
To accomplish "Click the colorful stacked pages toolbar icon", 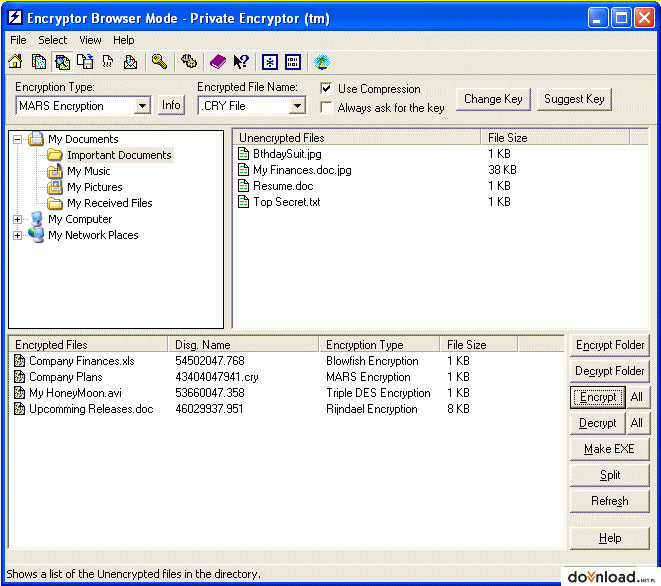I will pos(39,62).
